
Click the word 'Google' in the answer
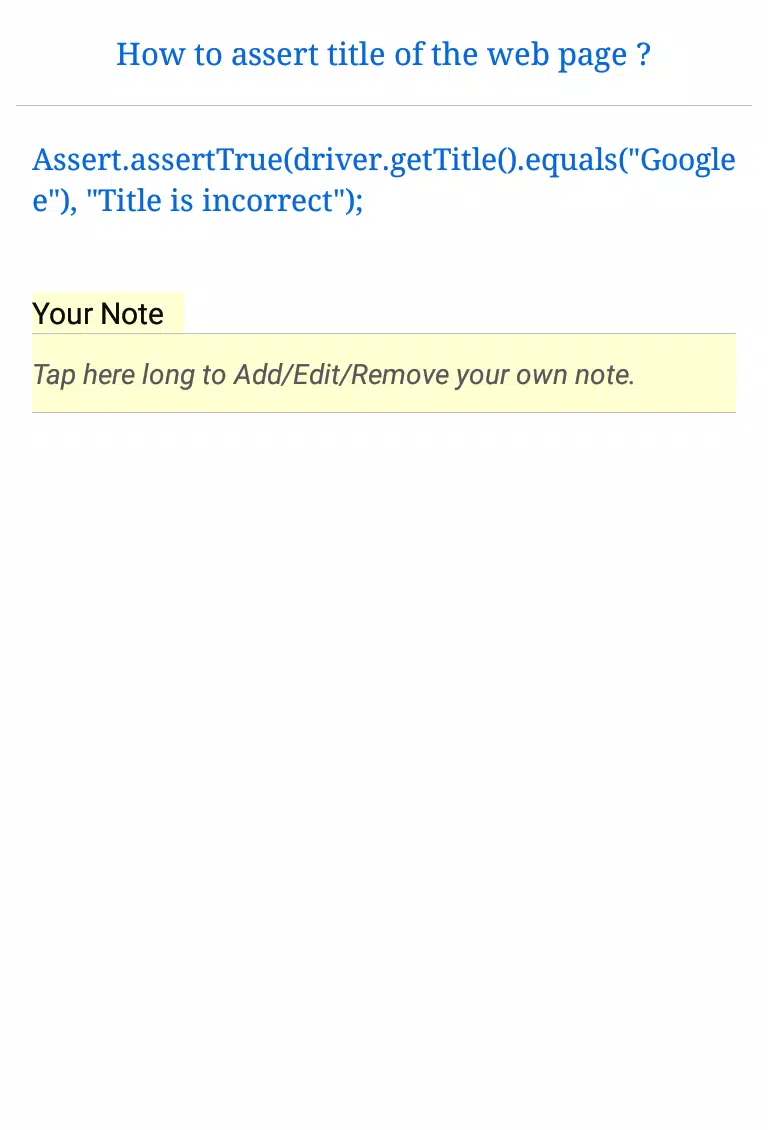click(x=687, y=160)
